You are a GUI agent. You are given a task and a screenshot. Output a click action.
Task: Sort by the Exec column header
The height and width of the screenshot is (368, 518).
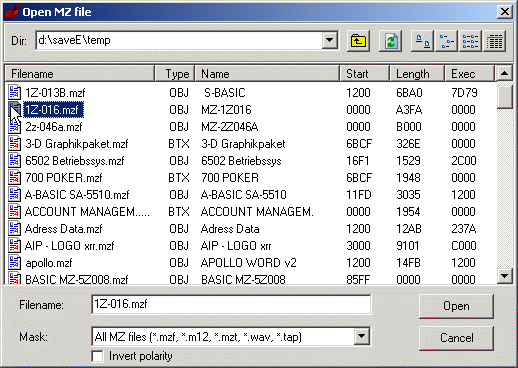(x=469, y=74)
